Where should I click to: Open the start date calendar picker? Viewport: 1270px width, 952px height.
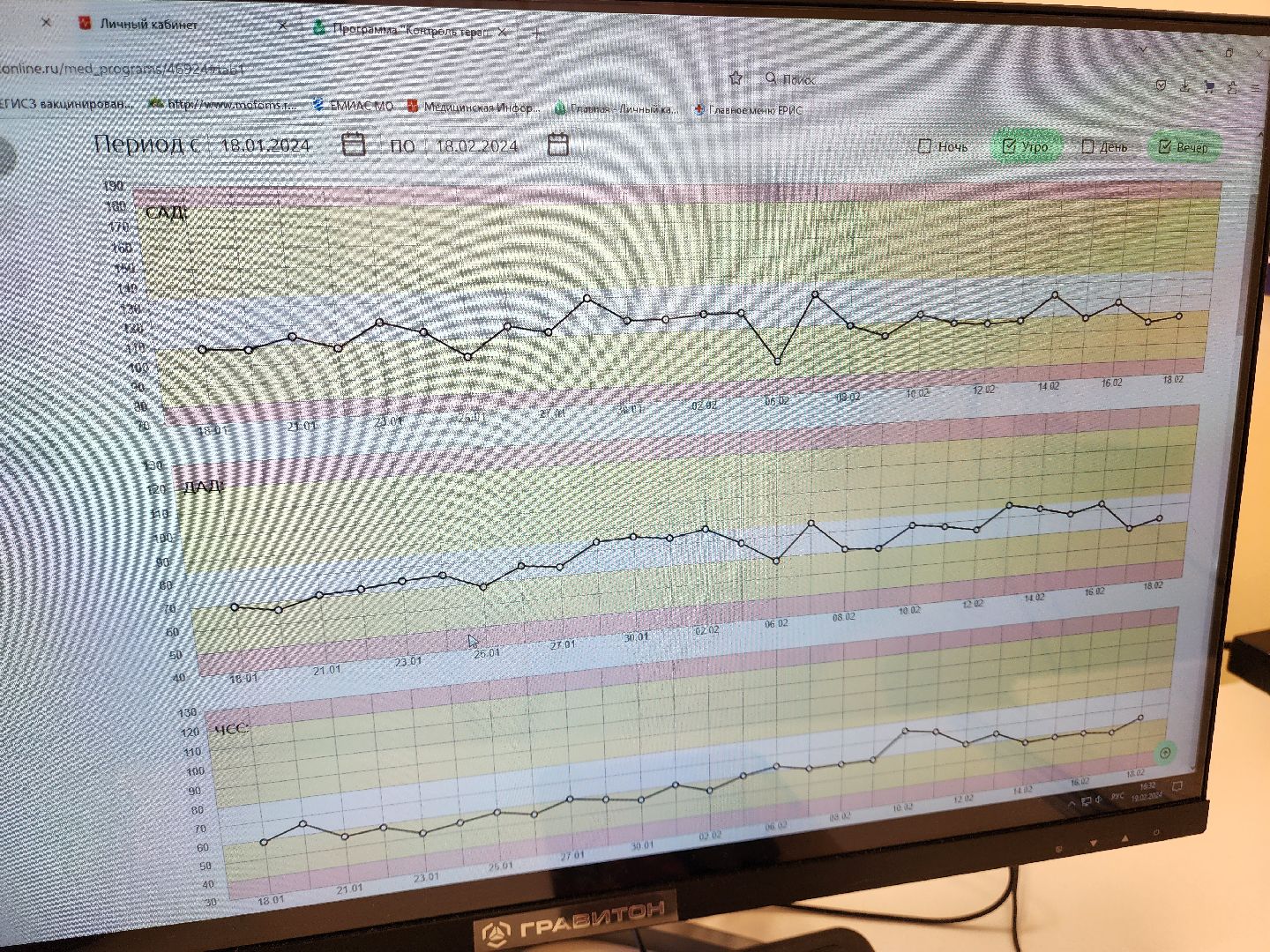click(354, 144)
